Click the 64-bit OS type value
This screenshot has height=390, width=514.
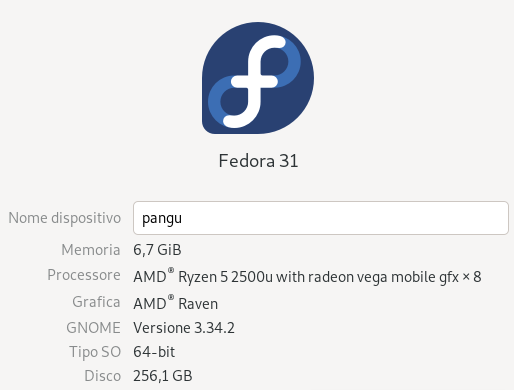pyautogui.click(x=154, y=352)
